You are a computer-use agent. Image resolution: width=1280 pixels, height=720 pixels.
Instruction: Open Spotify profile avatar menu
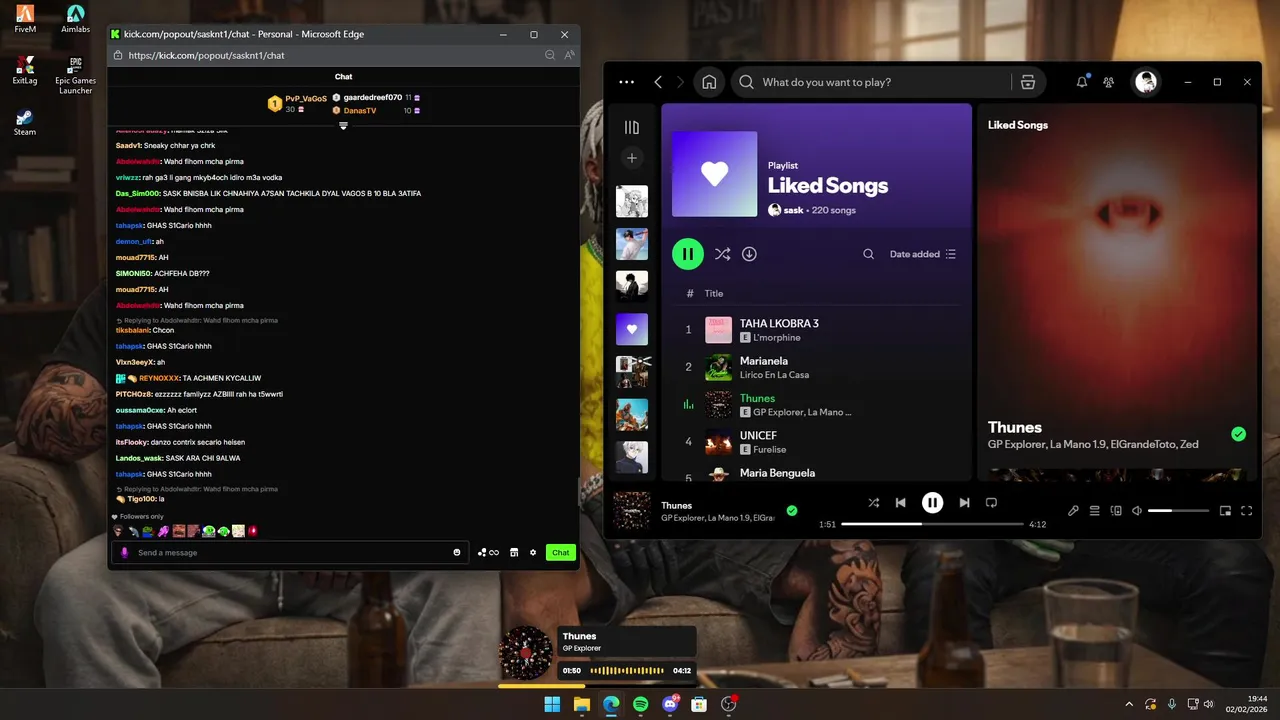point(1146,82)
